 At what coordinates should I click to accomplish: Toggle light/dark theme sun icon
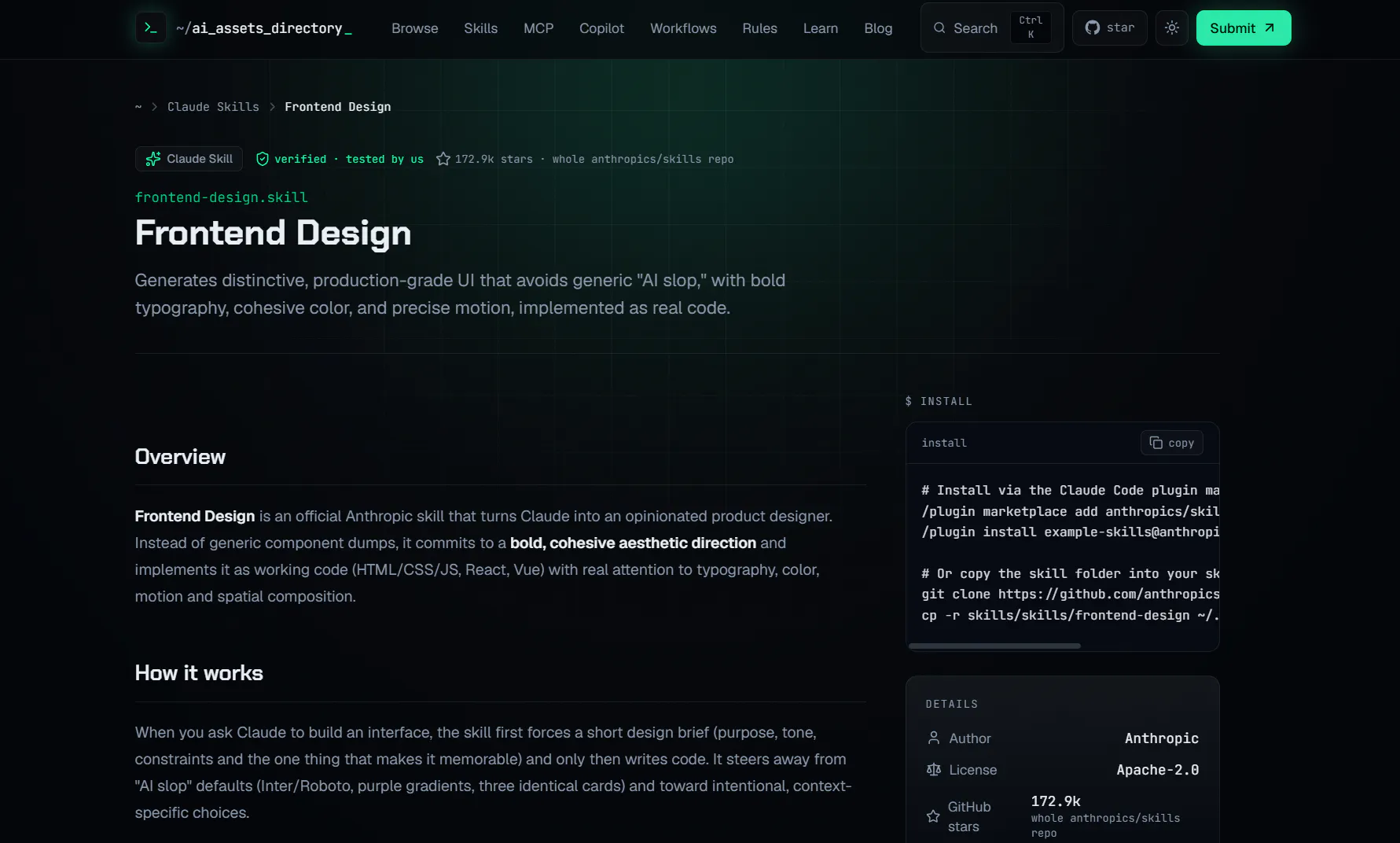(x=1172, y=28)
